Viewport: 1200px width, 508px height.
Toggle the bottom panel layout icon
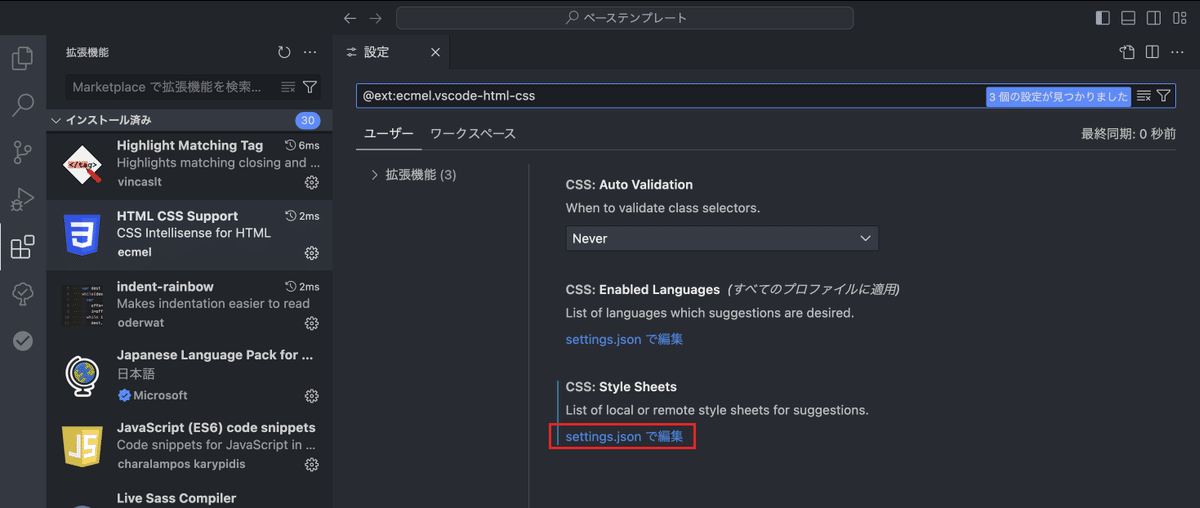coord(1129,18)
